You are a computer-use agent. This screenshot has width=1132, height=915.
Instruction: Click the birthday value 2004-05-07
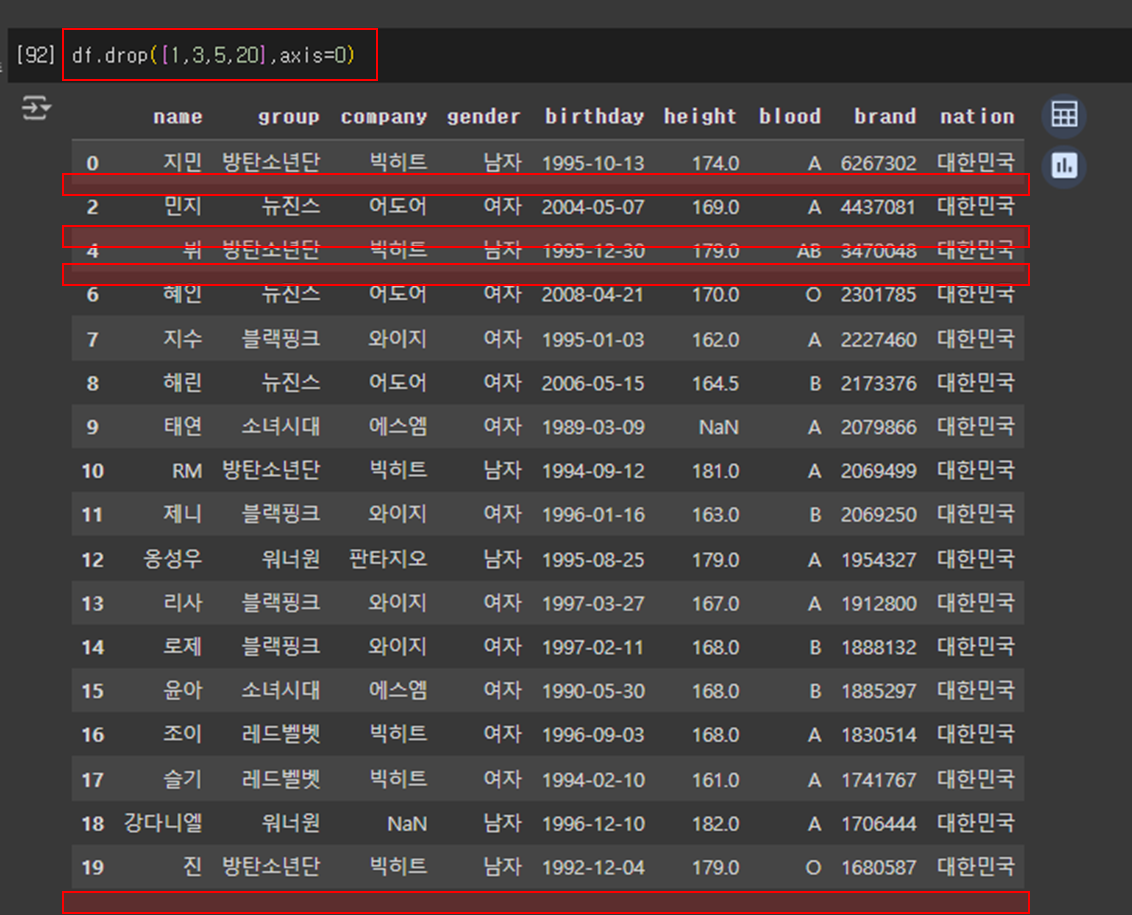click(x=593, y=207)
